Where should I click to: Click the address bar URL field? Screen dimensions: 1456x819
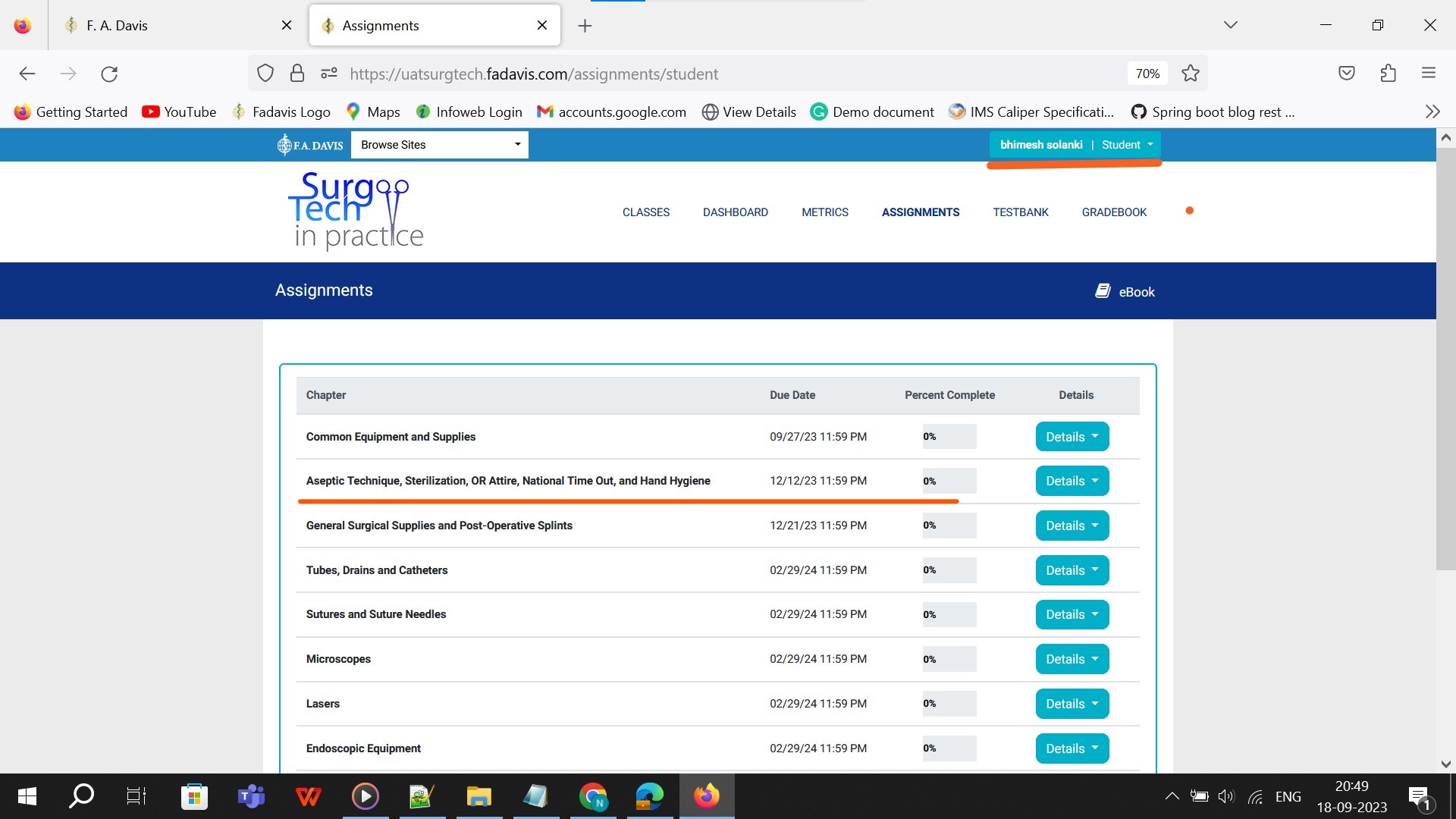coord(682,74)
